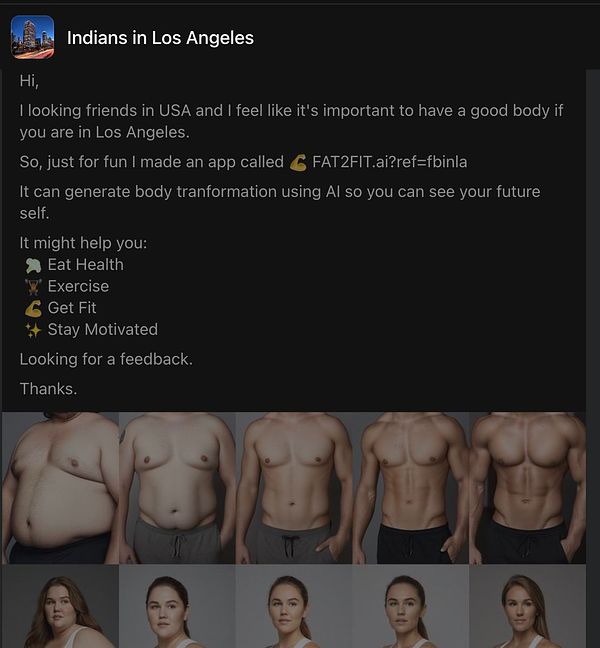Screen dimensions: 600x648
Task: Open the Indians in Los Angeles group name
Action: tap(160, 38)
